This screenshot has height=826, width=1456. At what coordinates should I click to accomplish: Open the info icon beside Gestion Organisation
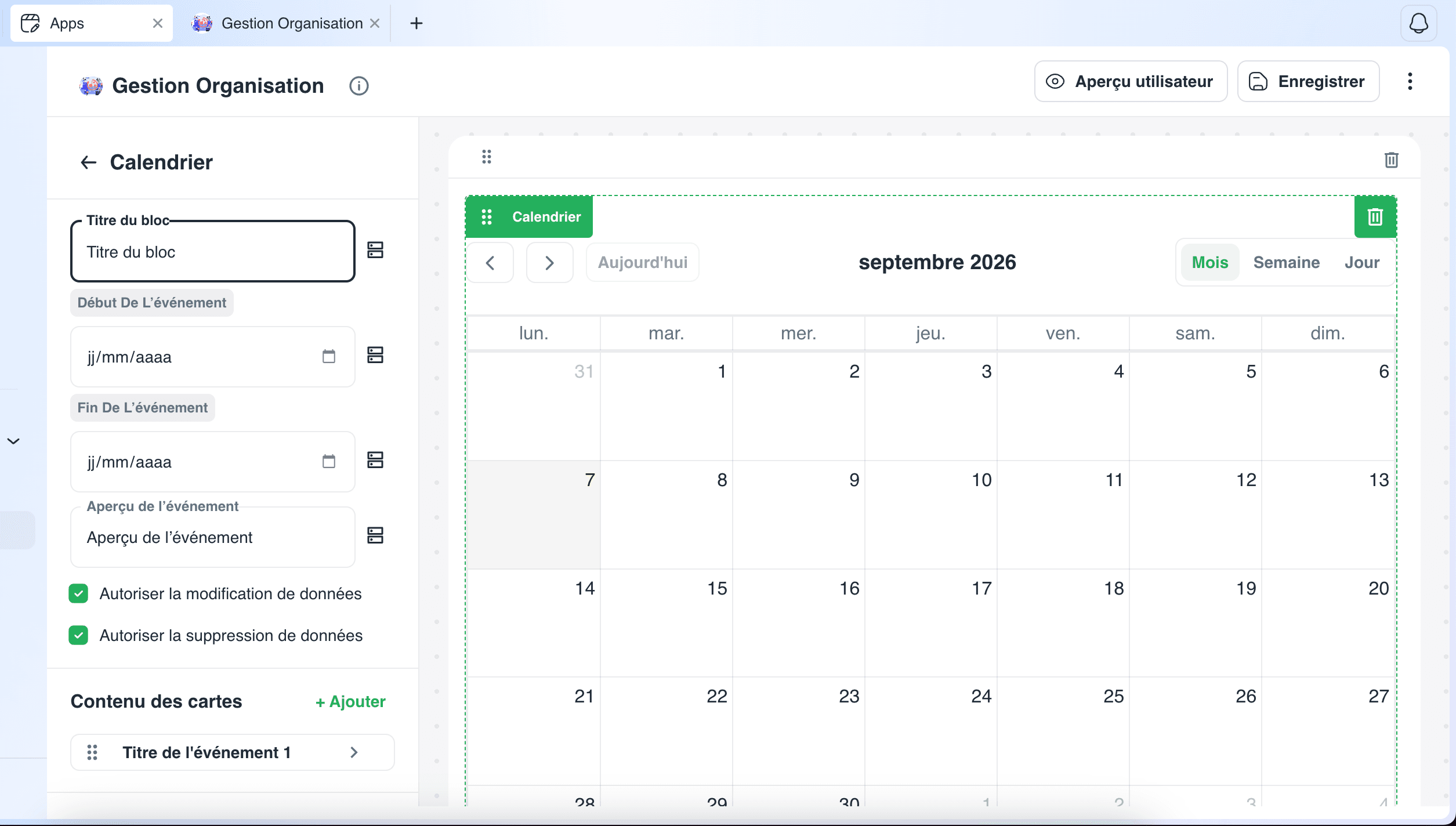tap(358, 86)
